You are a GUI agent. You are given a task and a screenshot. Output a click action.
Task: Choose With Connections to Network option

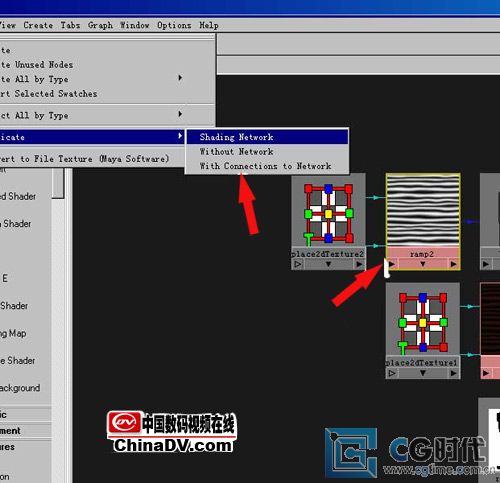point(267,166)
